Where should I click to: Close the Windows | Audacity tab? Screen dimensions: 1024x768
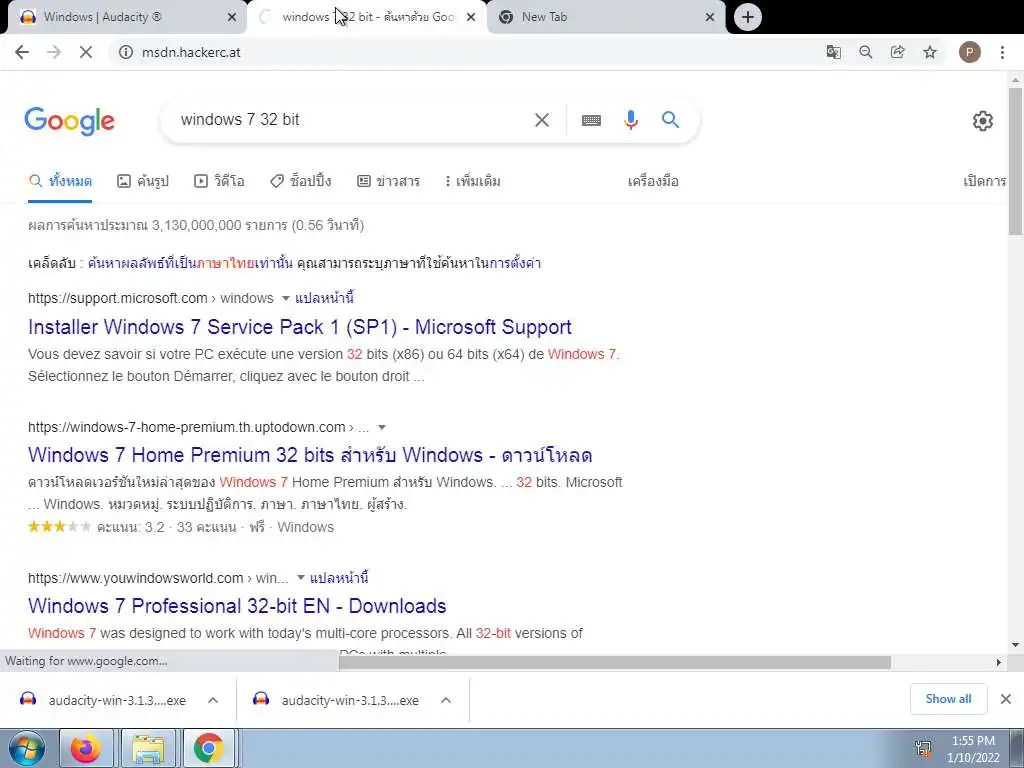pos(232,18)
